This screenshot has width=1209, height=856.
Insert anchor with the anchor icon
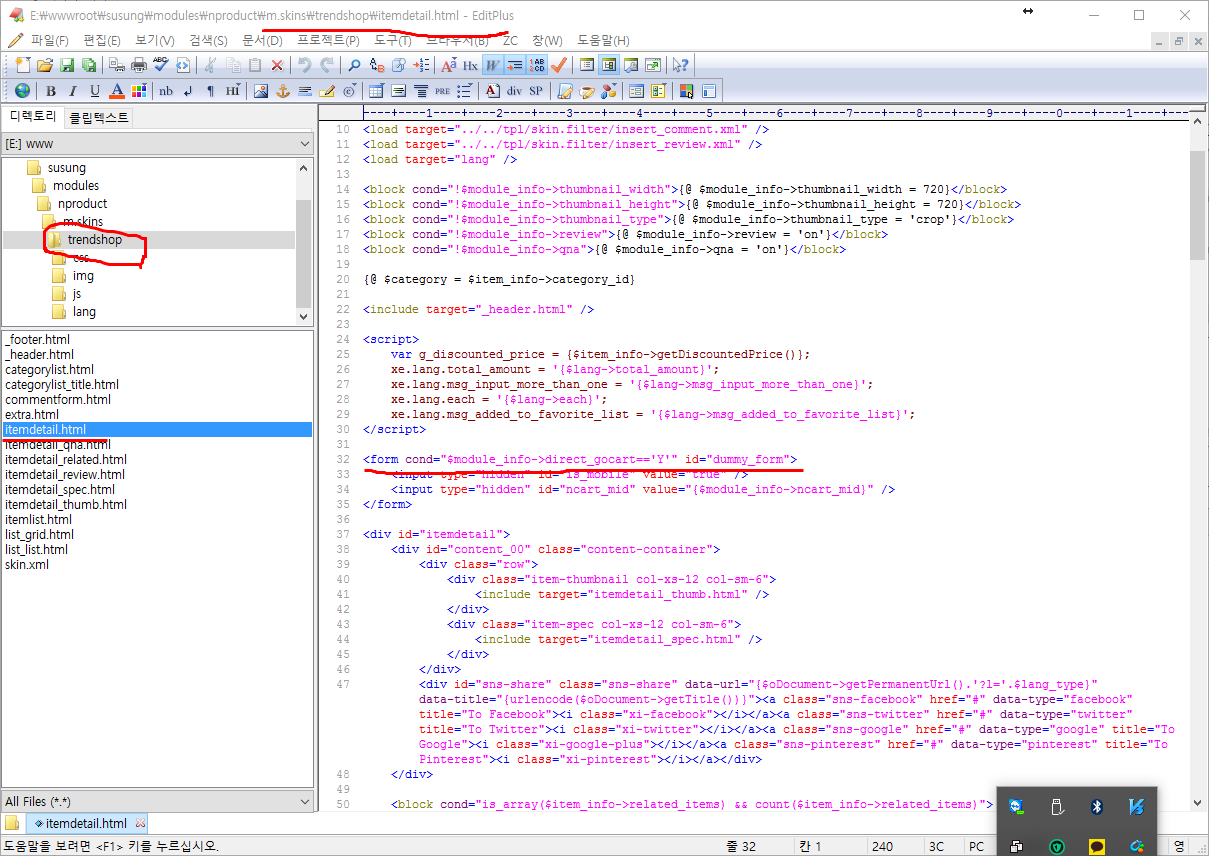click(282, 91)
